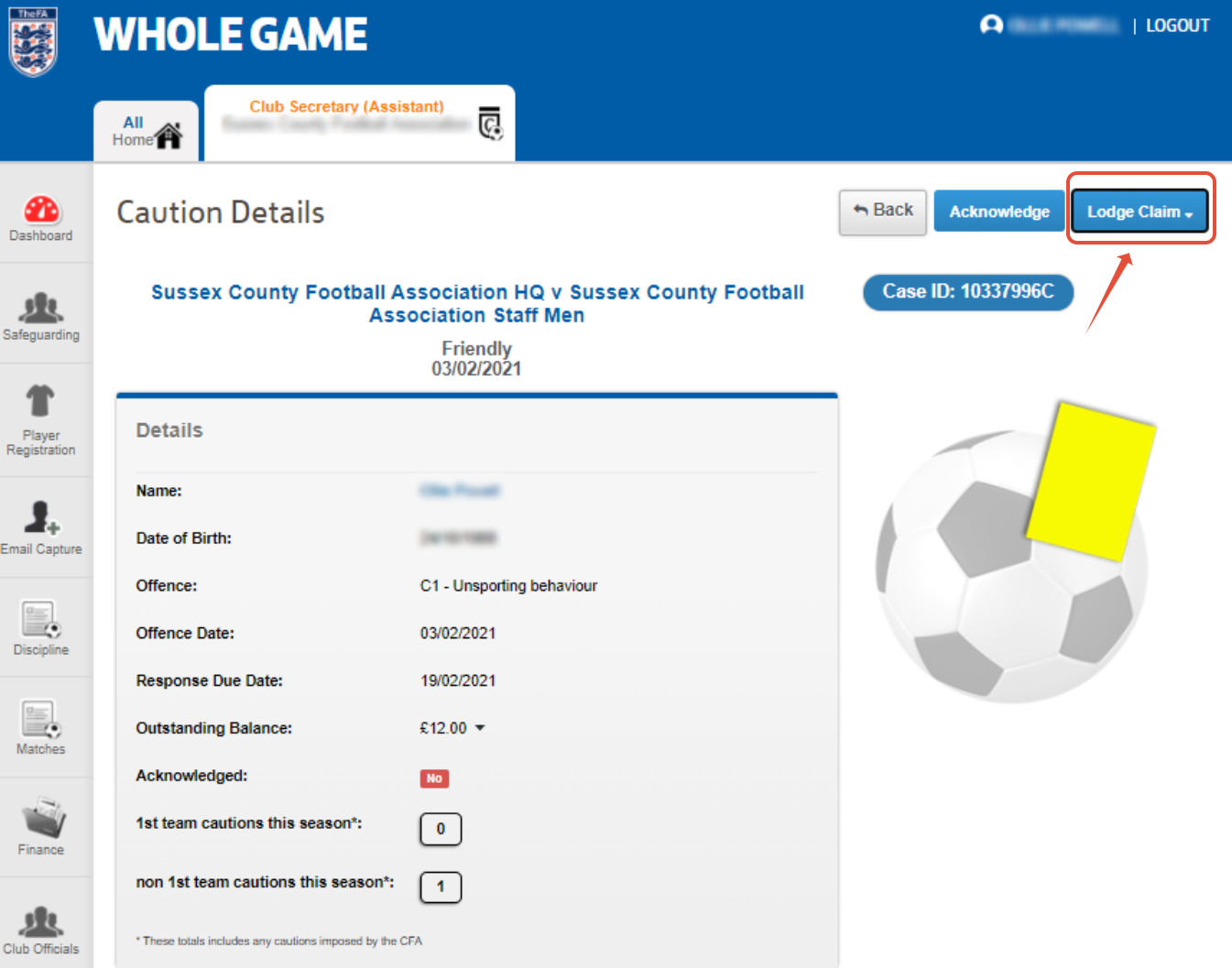Click the blurred player name link
1232x968 pixels.
(460, 491)
